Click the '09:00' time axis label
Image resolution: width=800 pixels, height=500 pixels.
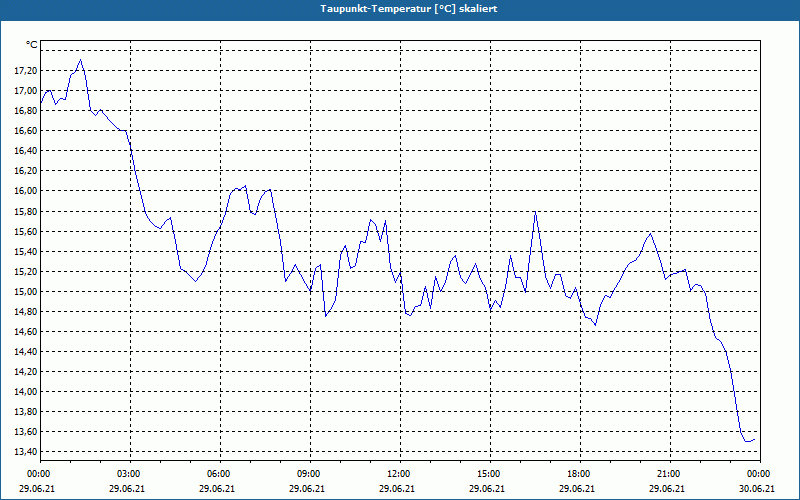(x=308, y=474)
